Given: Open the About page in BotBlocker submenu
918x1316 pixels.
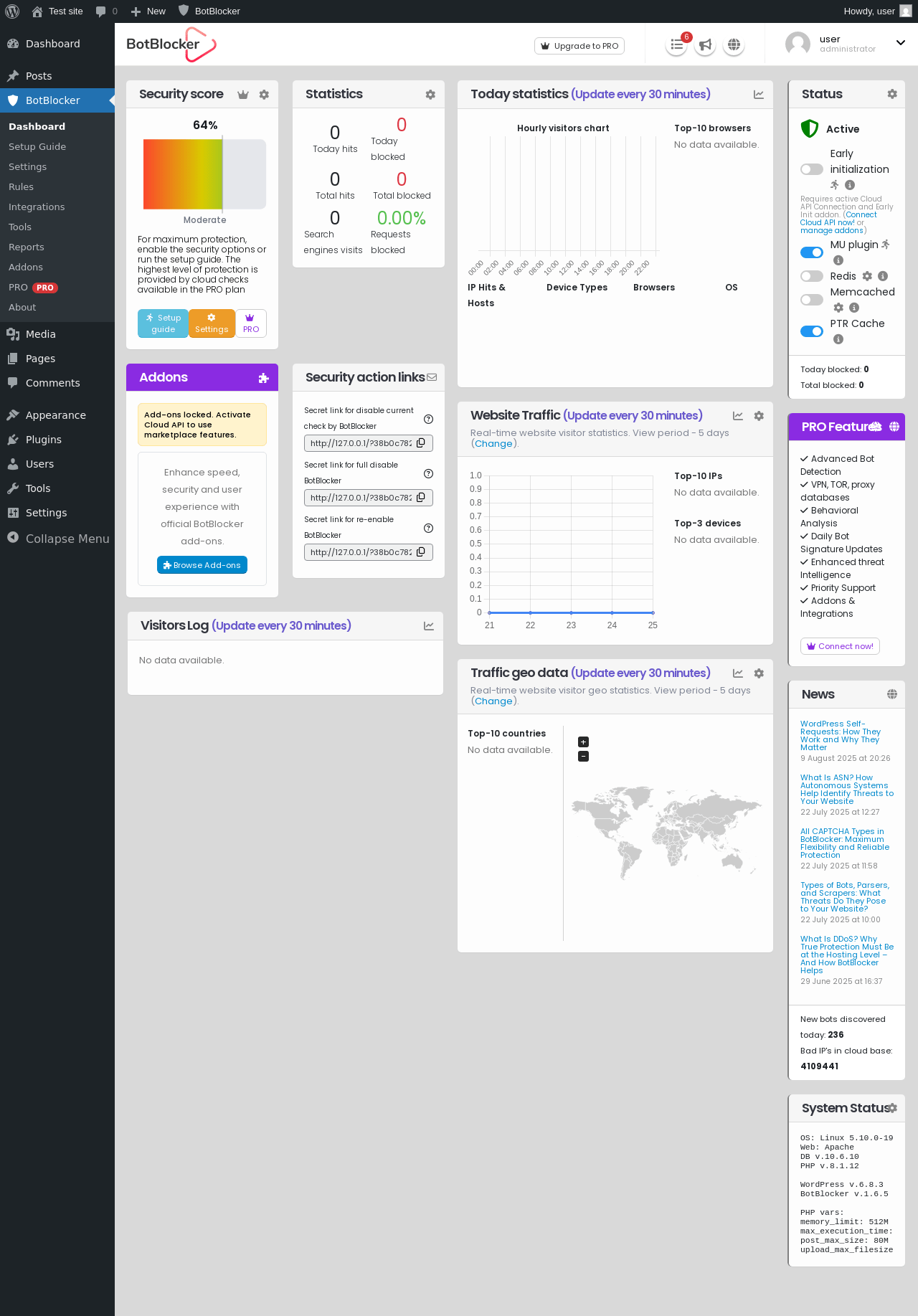Looking at the screenshot, I should point(22,307).
